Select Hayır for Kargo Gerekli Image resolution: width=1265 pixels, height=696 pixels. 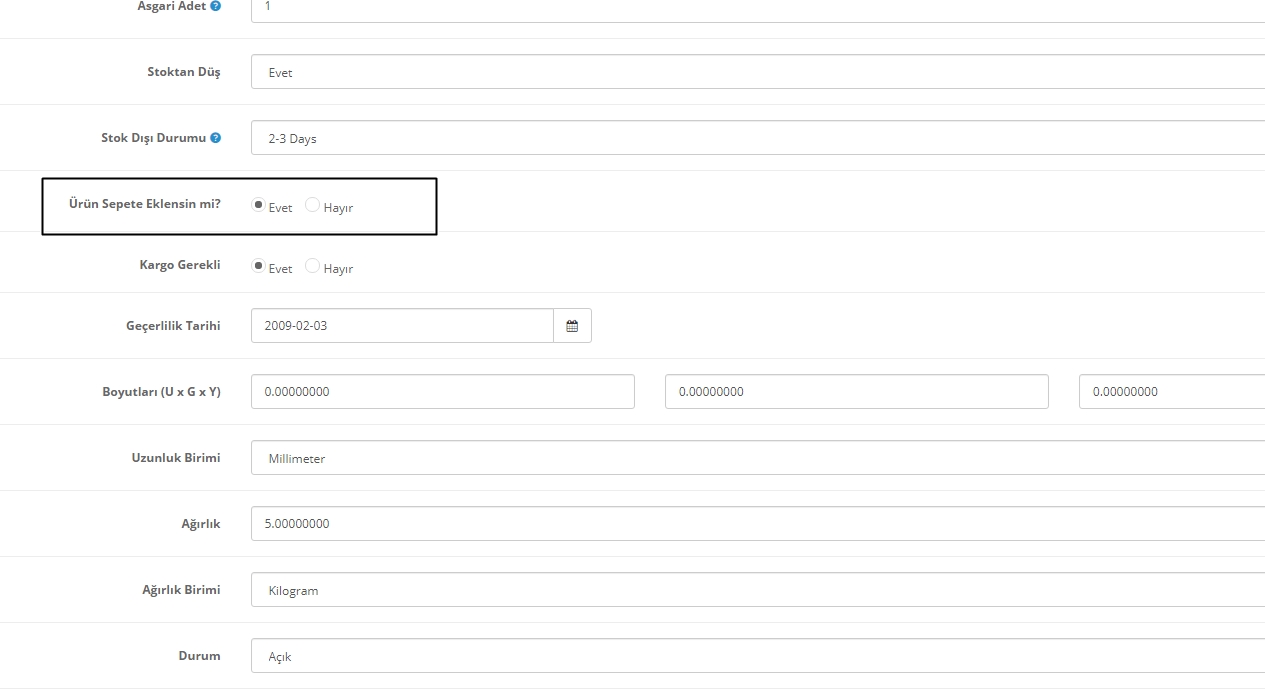312,266
